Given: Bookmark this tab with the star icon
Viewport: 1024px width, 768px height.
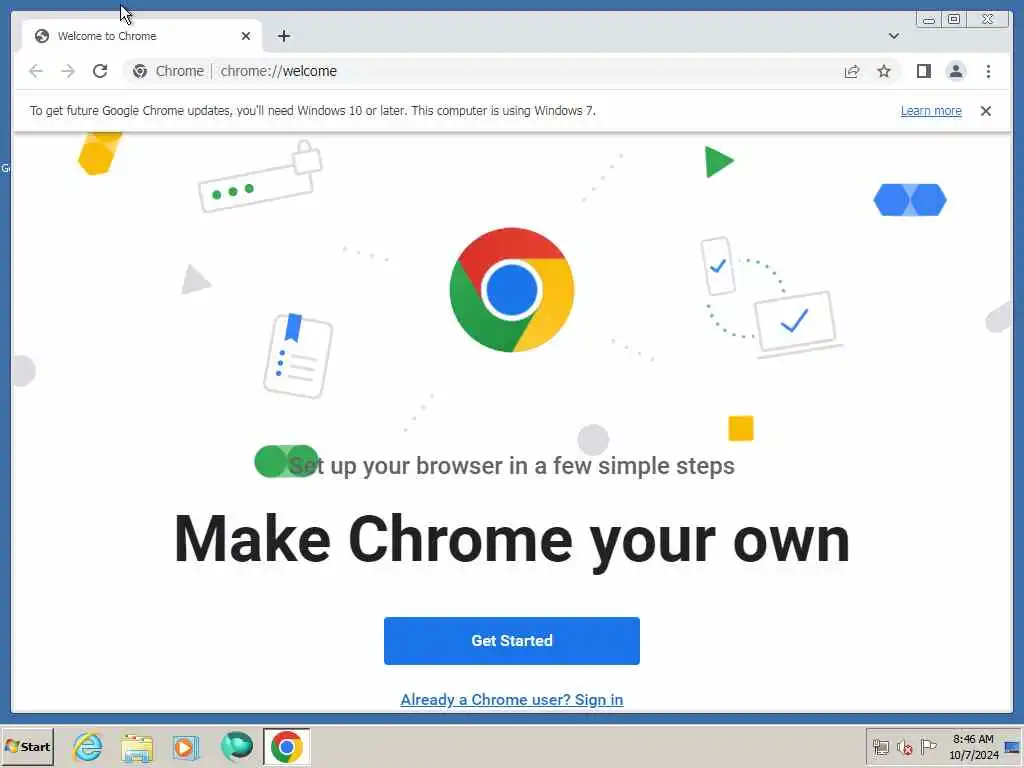Looking at the screenshot, I should [x=884, y=71].
